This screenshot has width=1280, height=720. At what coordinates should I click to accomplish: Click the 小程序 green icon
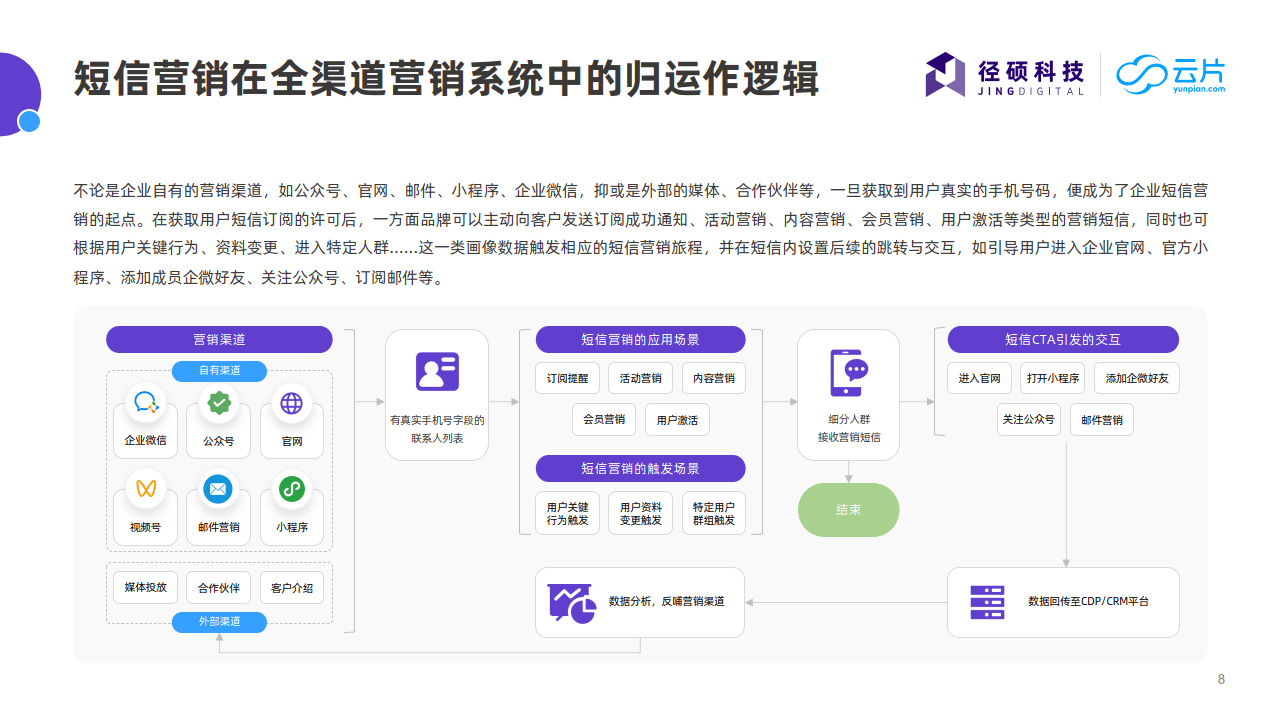click(x=291, y=489)
